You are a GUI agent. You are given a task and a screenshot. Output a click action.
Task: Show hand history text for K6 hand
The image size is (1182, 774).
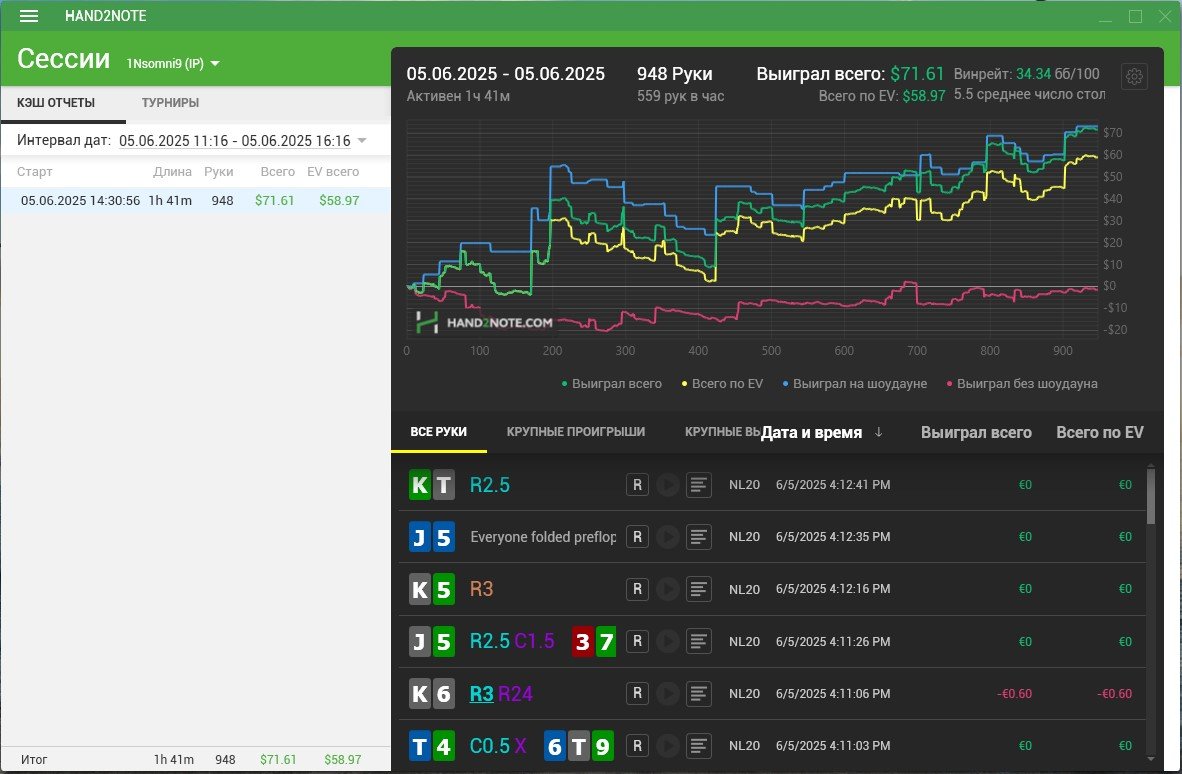(699, 693)
